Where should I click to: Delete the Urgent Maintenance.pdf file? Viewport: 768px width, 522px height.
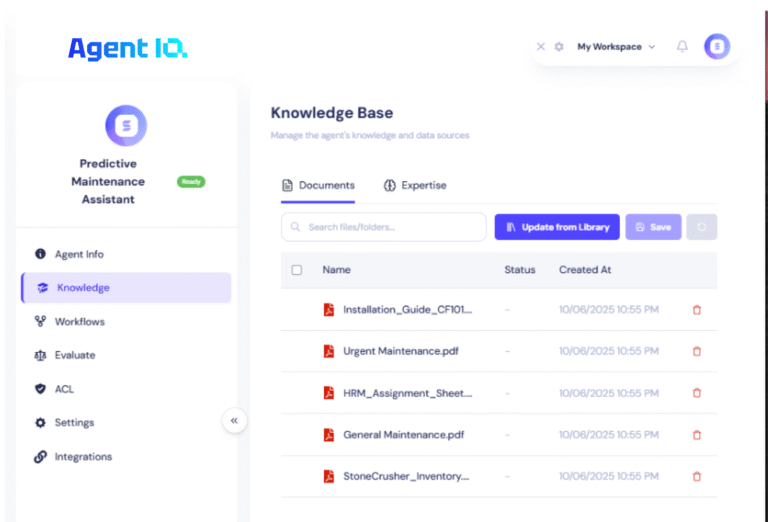point(697,351)
